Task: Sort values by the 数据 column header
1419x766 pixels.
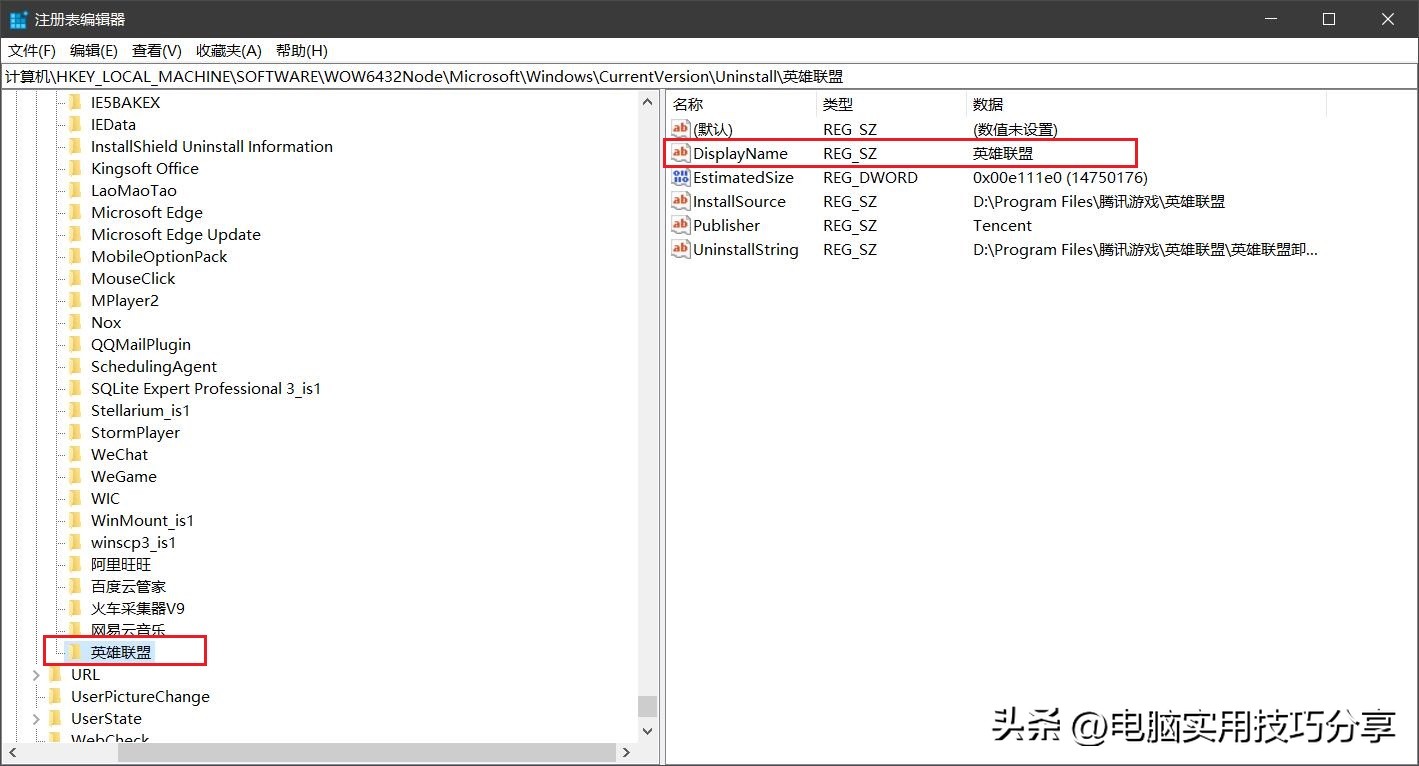Action: pyautogui.click(x=1146, y=104)
